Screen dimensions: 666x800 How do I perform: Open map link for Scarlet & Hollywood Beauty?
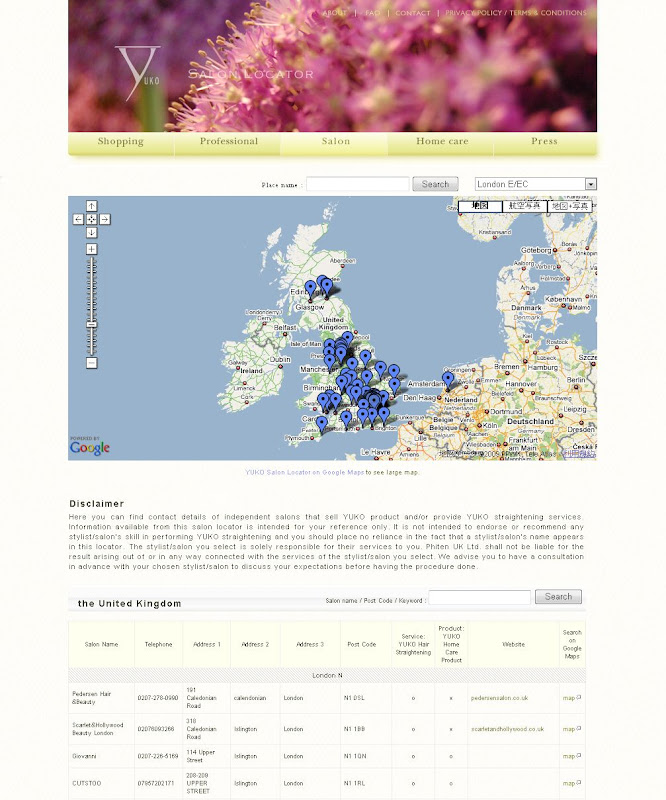[572, 729]
